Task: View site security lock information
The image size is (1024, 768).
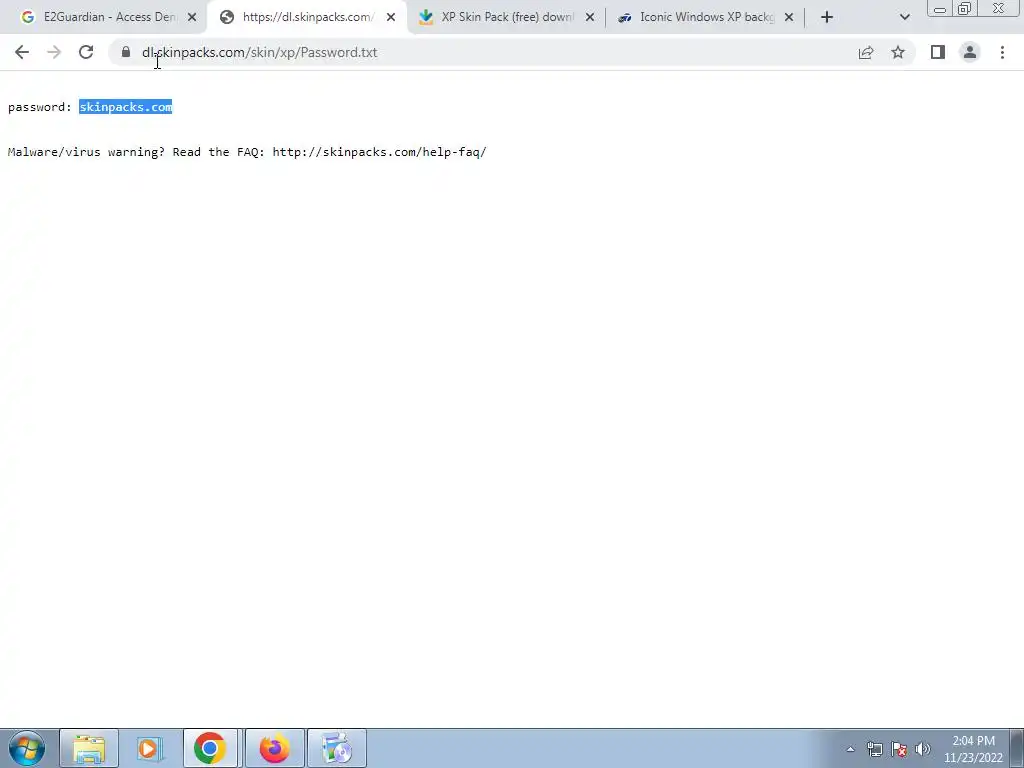Action: coord(126,52)
